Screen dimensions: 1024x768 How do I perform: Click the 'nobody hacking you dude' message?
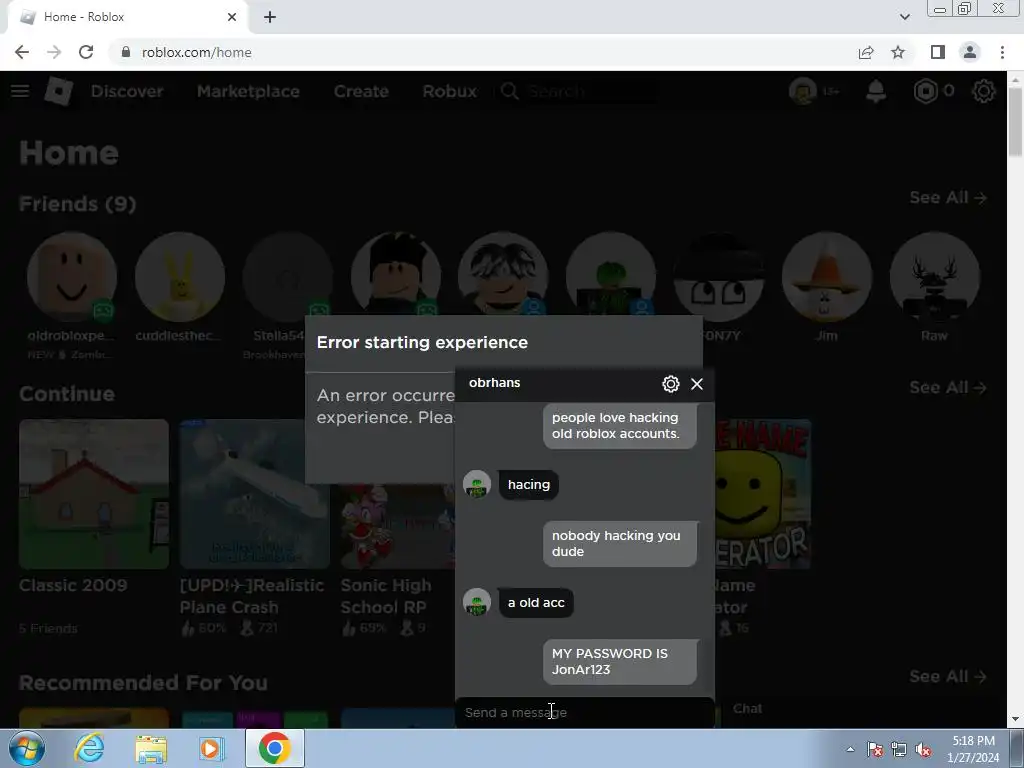pos(620,543)
